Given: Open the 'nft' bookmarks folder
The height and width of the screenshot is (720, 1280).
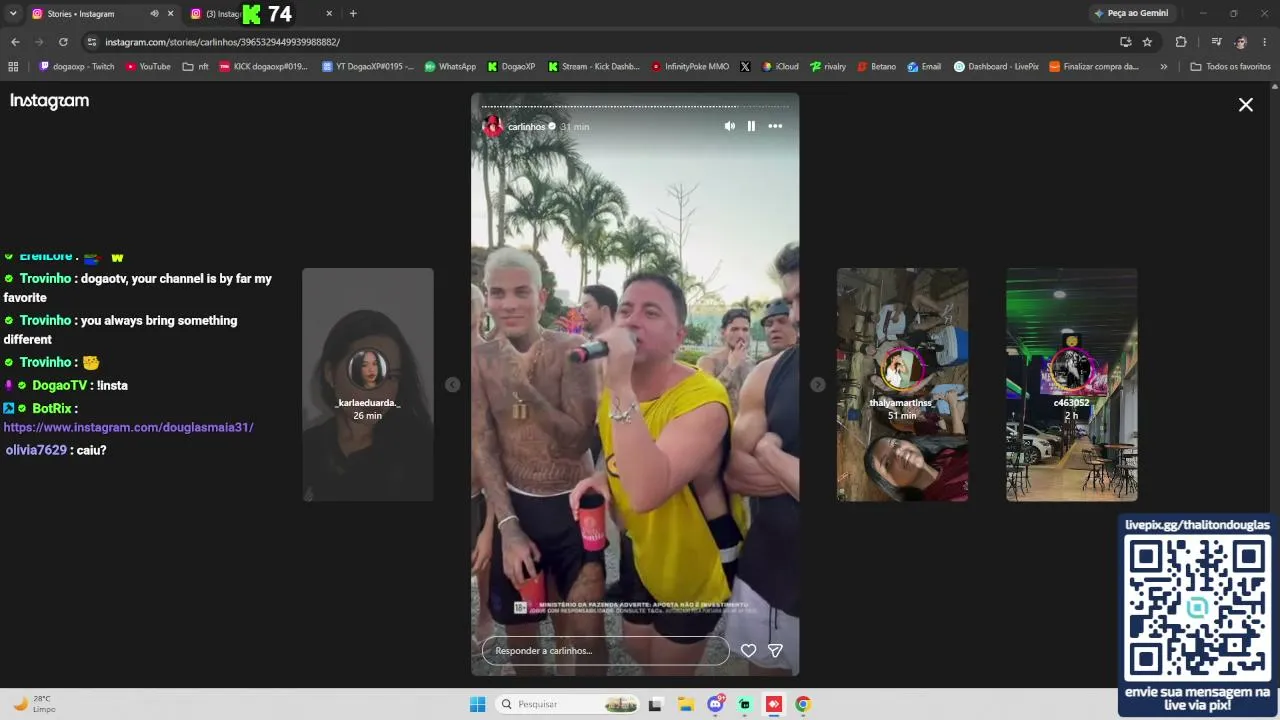Looking at the screenshot, I should [196, 67].
